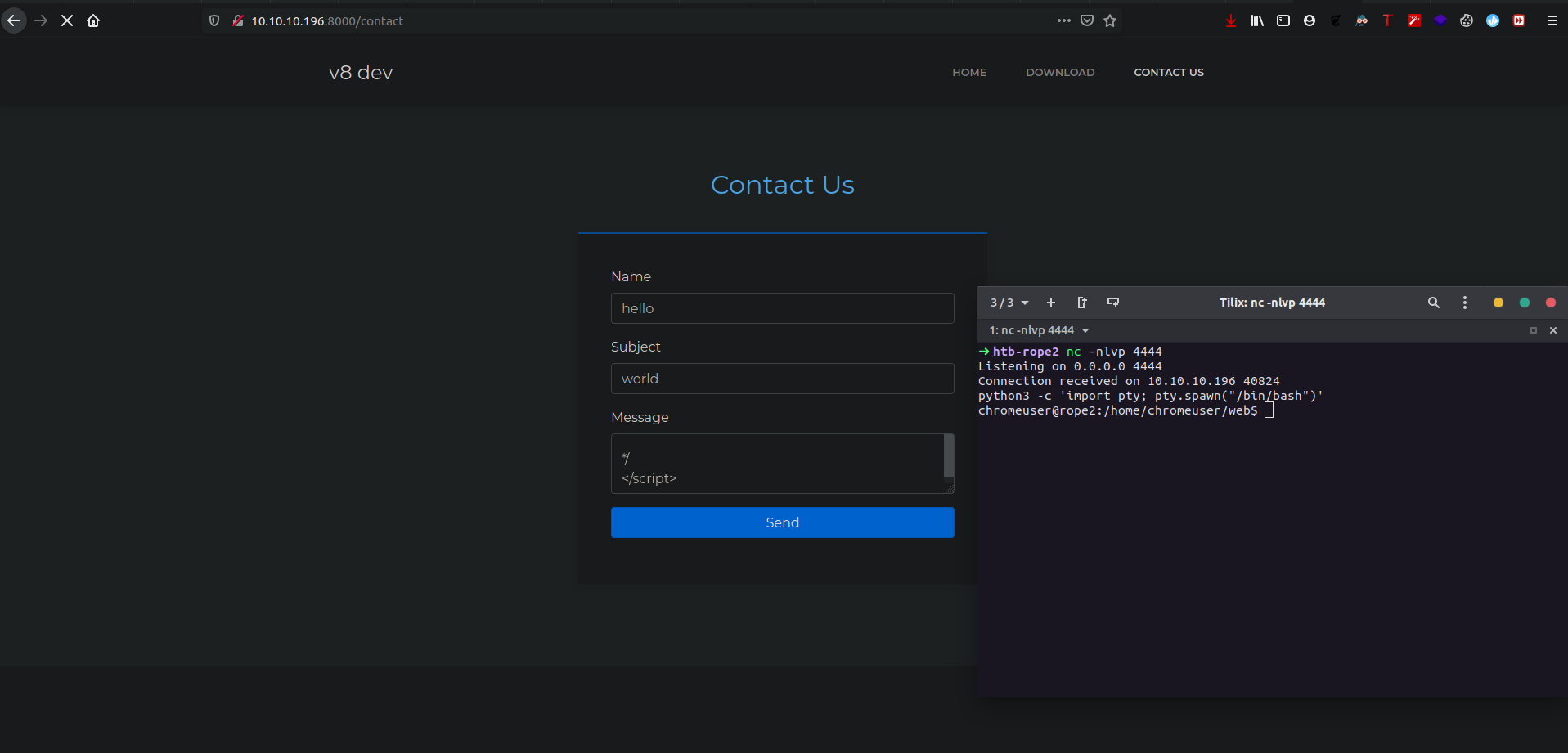Click the Subject input field
Viewport: 1568px width, 753px height.
point(783,379)
